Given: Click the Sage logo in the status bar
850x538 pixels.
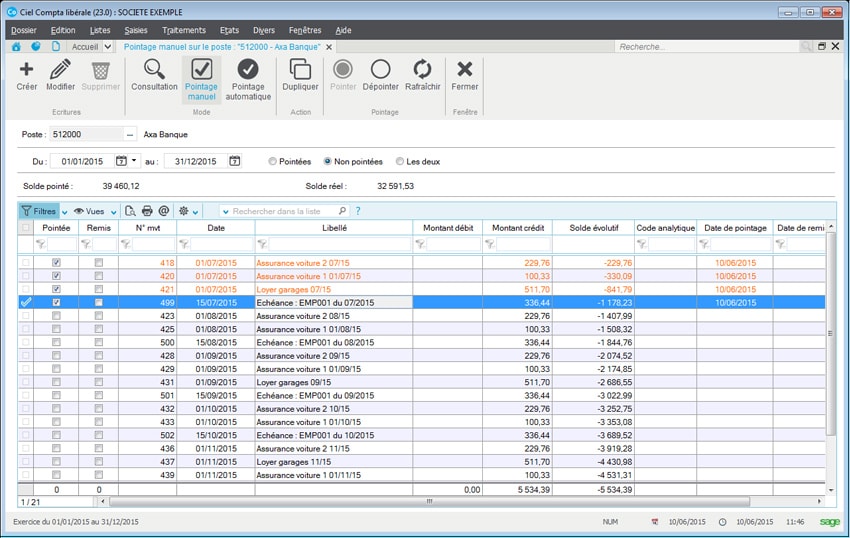Looking at the screenshot, I should point(829,522).
